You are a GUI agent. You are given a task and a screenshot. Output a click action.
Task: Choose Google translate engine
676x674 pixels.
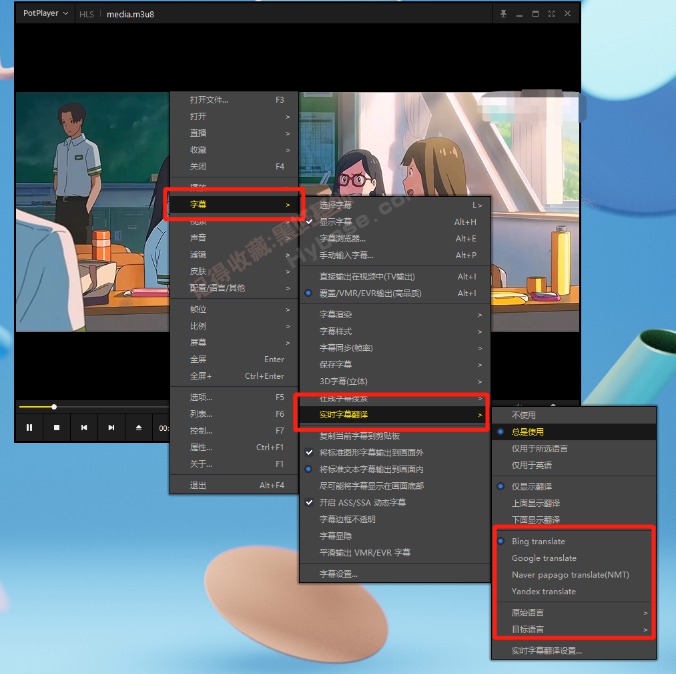tap(574, 558)
